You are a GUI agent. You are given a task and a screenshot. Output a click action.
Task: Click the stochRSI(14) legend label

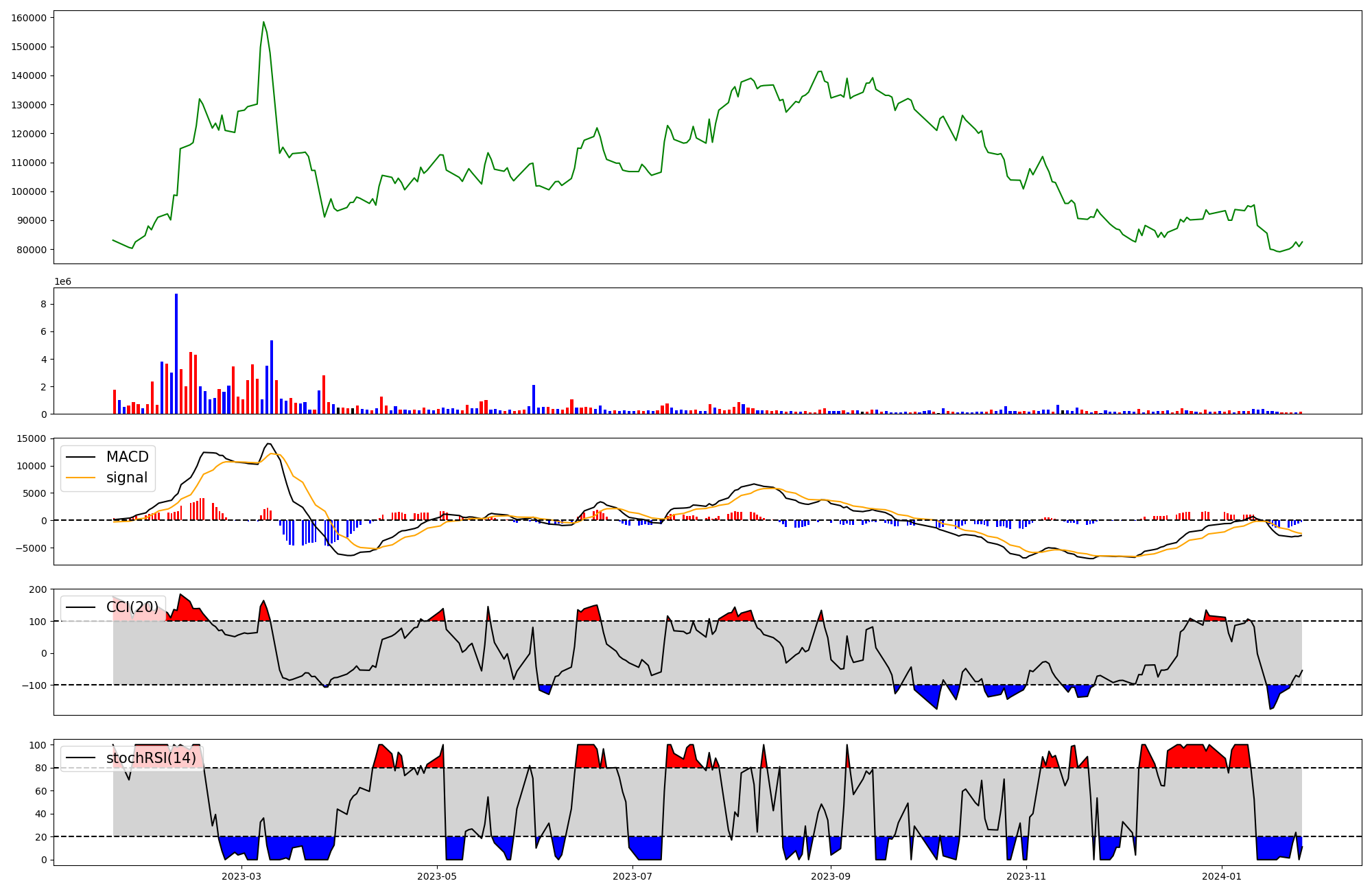151,758
